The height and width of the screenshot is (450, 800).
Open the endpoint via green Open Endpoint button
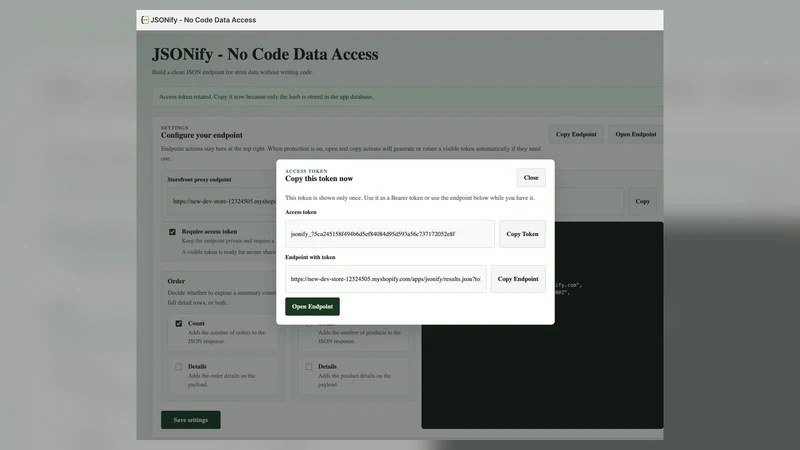click(x=312, y=307)
